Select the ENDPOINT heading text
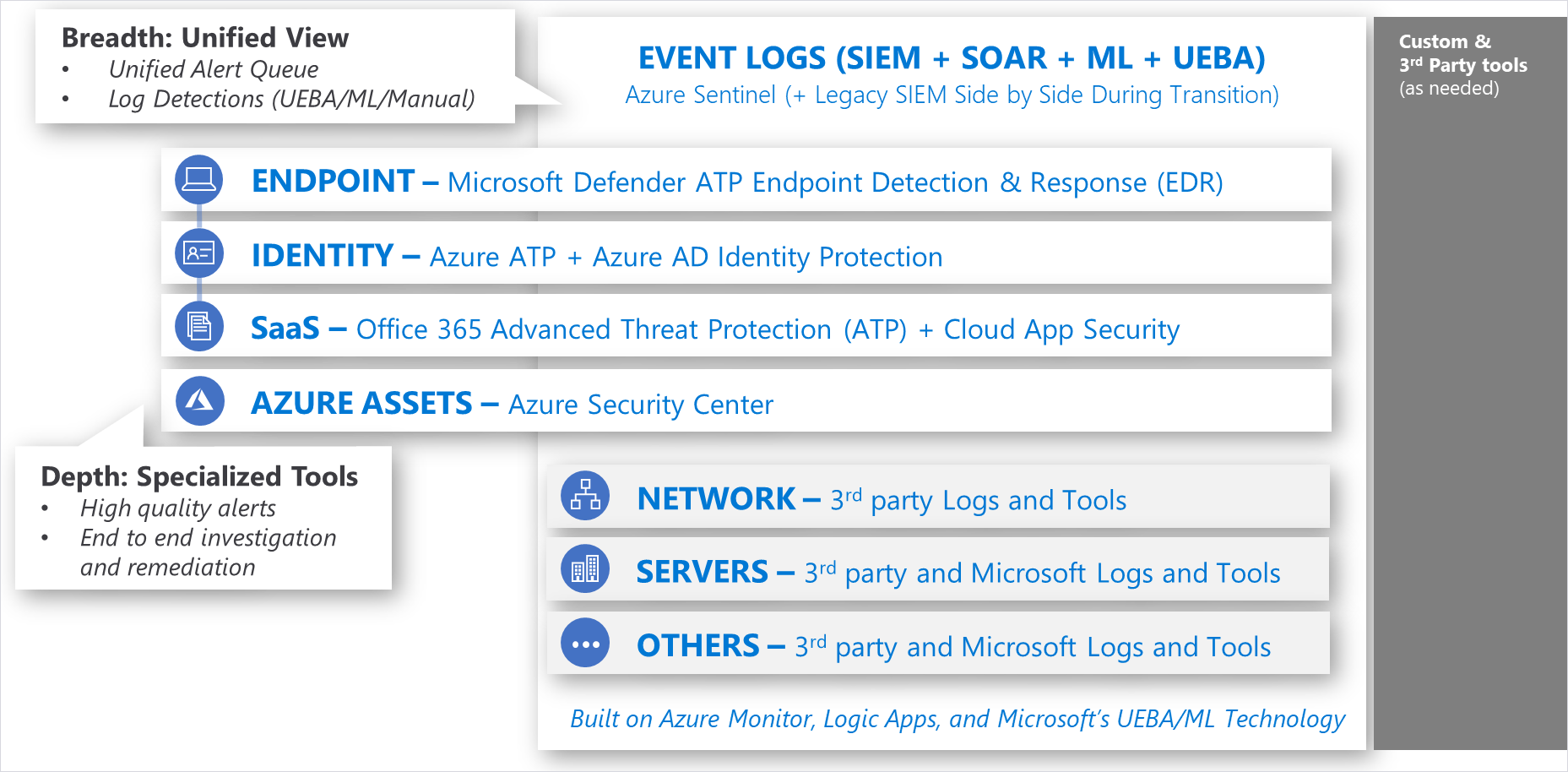This screenshot has height=772, width=1568. click(333, 182)
